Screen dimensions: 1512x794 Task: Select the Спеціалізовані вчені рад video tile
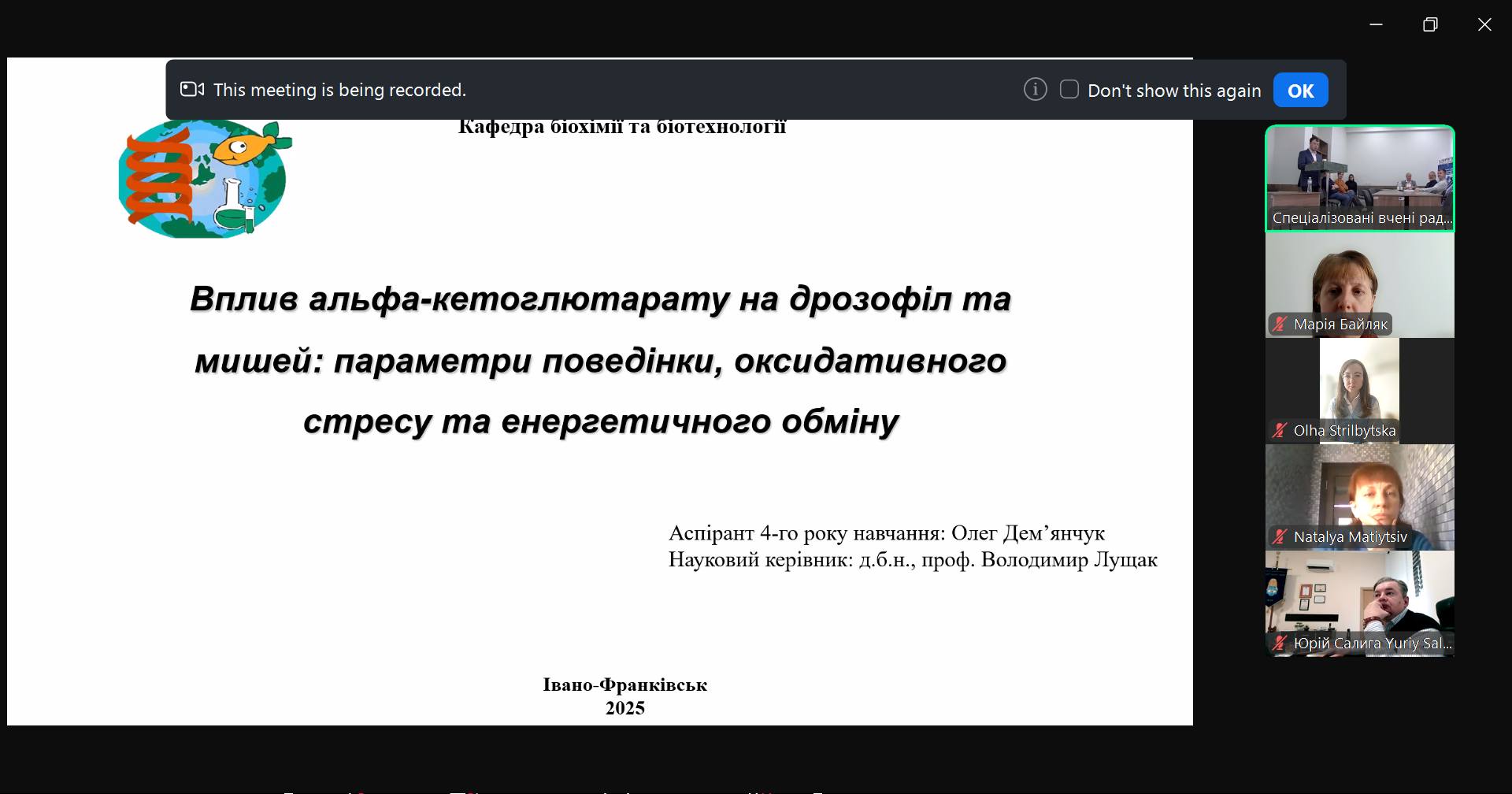[x=1360, y=178]
